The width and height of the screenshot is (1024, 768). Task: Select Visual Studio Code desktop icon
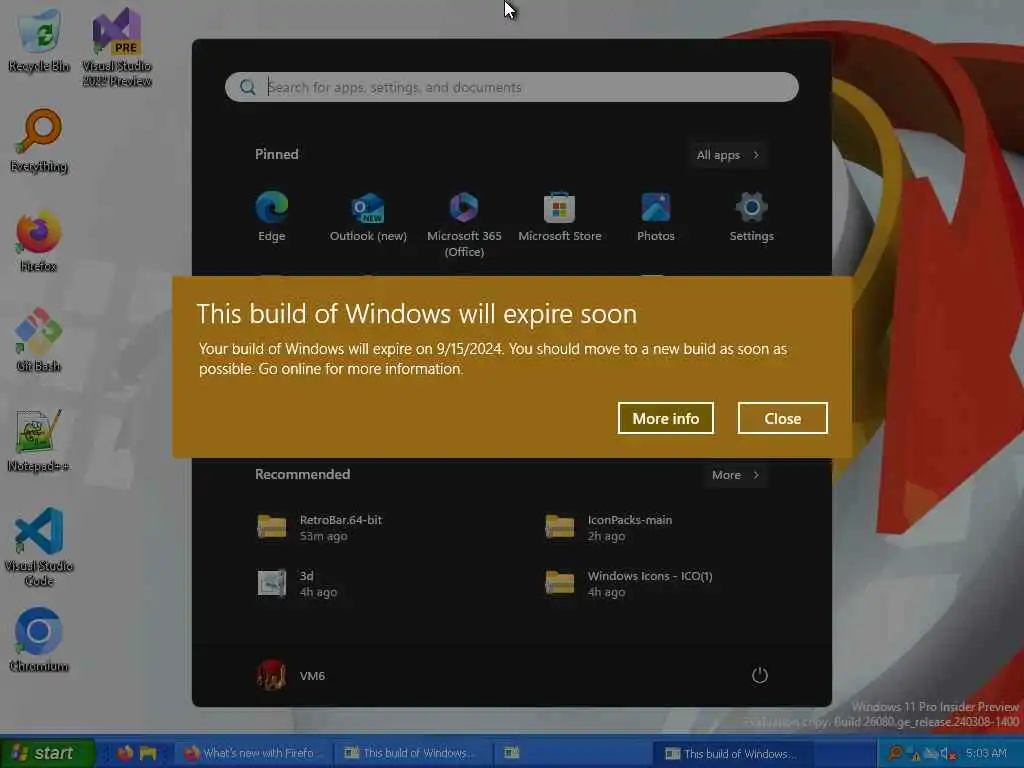click(x=39, y=547)
